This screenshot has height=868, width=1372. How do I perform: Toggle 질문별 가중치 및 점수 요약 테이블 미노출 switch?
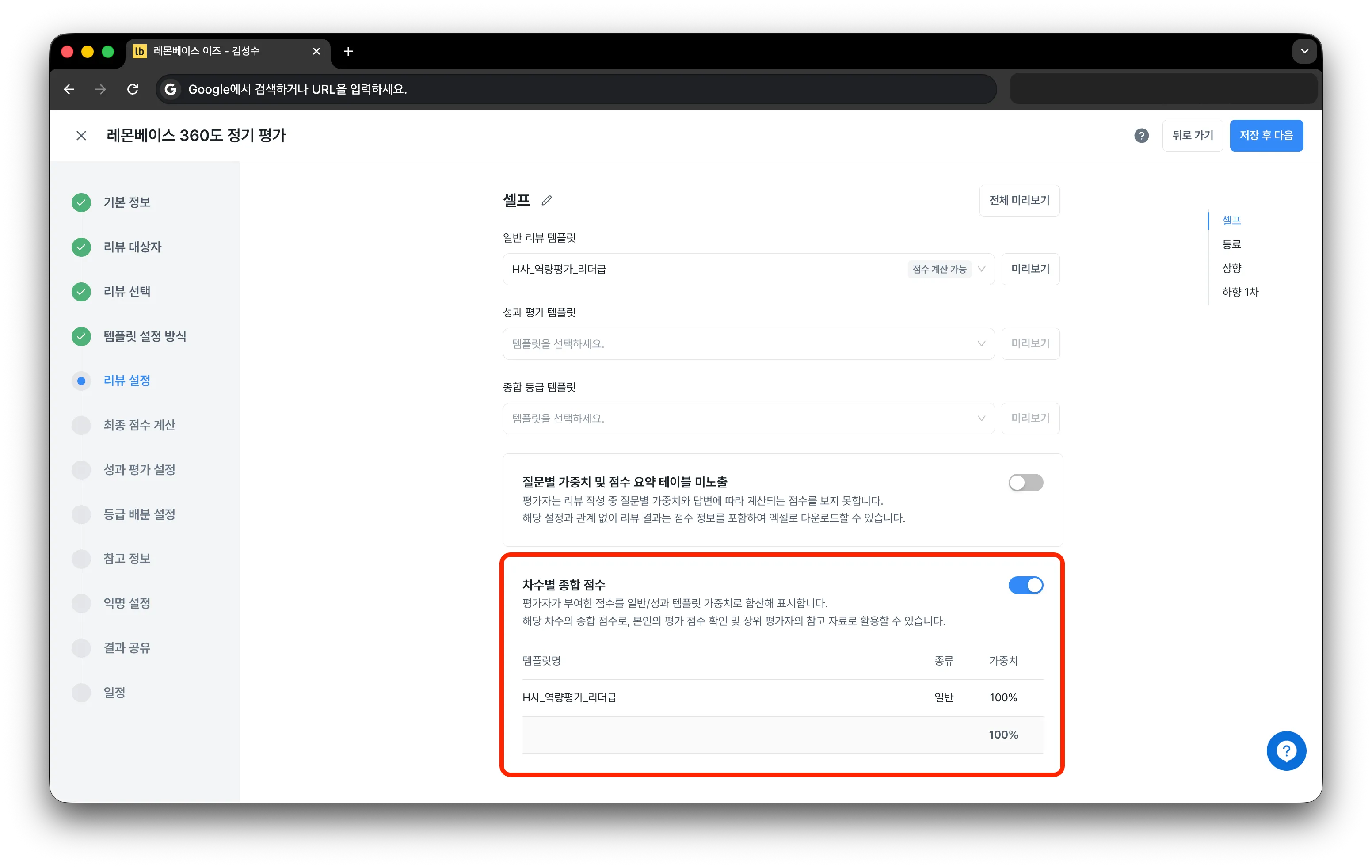click(1025, 483)
